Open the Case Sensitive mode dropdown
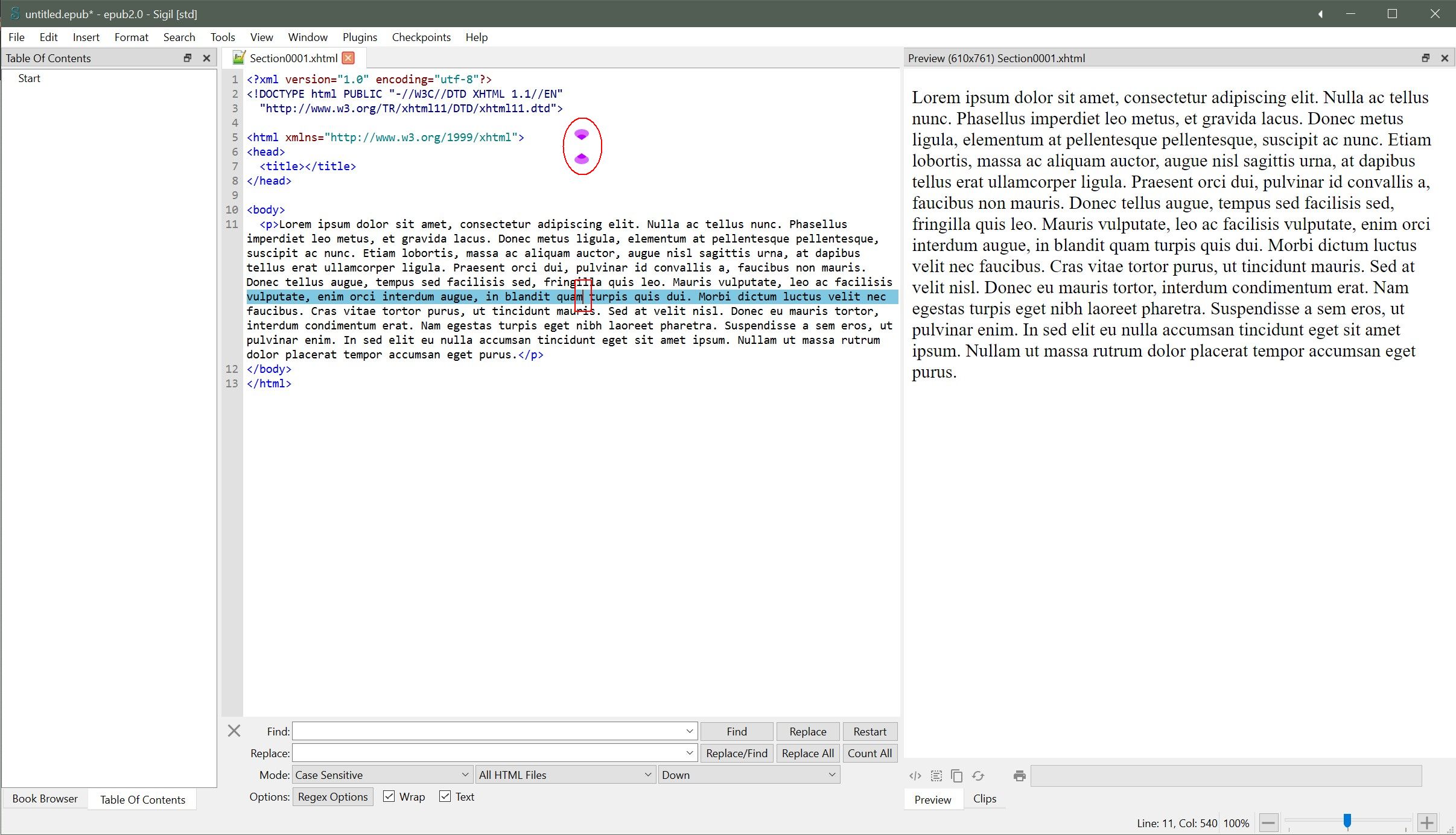 pos(383,775)
